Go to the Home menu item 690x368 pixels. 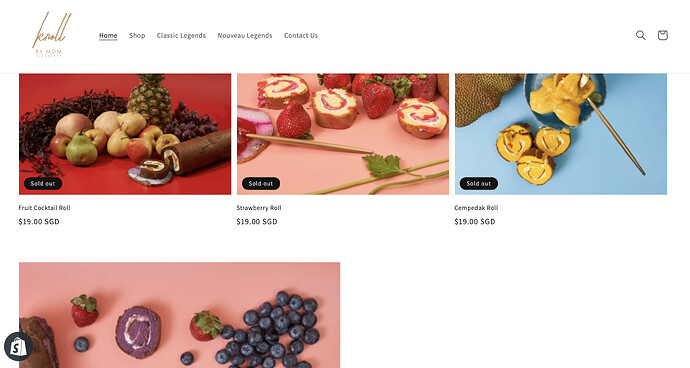click(108, 36)
